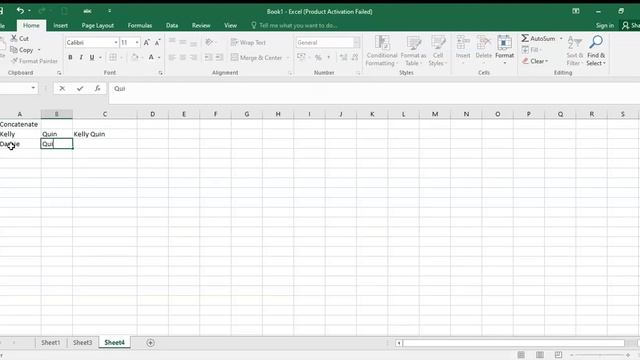Toggle Underline formatting
Image resolution: width=640 pixels, height=360 pixels.
click(92, 58)
